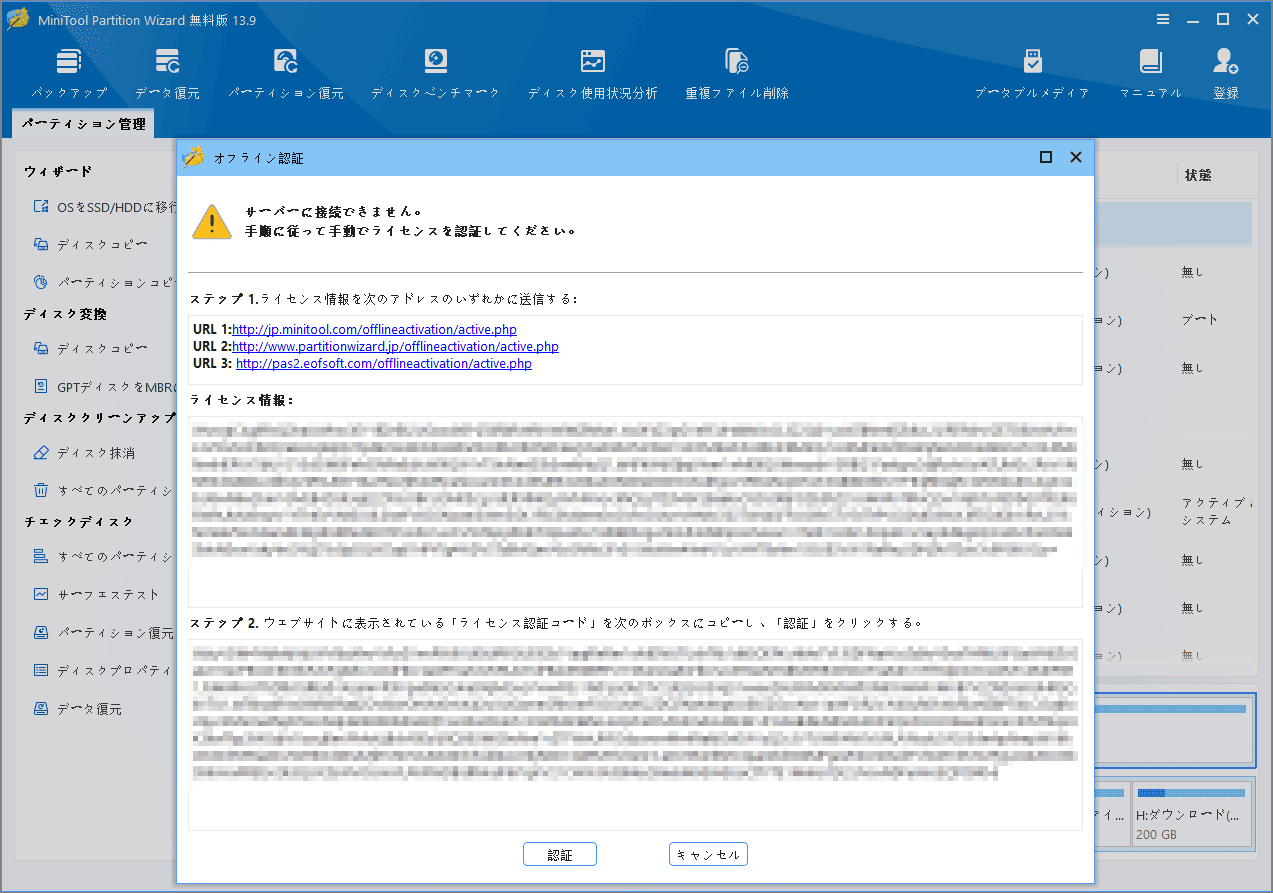Screen dimensions: 1273x893
Task: Open the URL 1 jp.minitool.com link
Action: click(374, 329)
